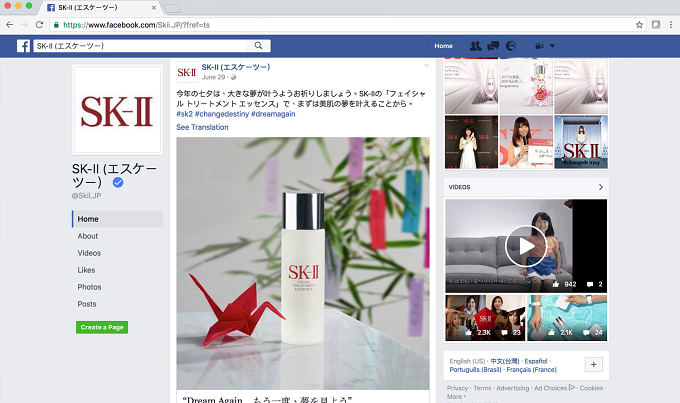Expand the More footer menu
The height and width of the screenshot is (403, 680).
[456, 396]
